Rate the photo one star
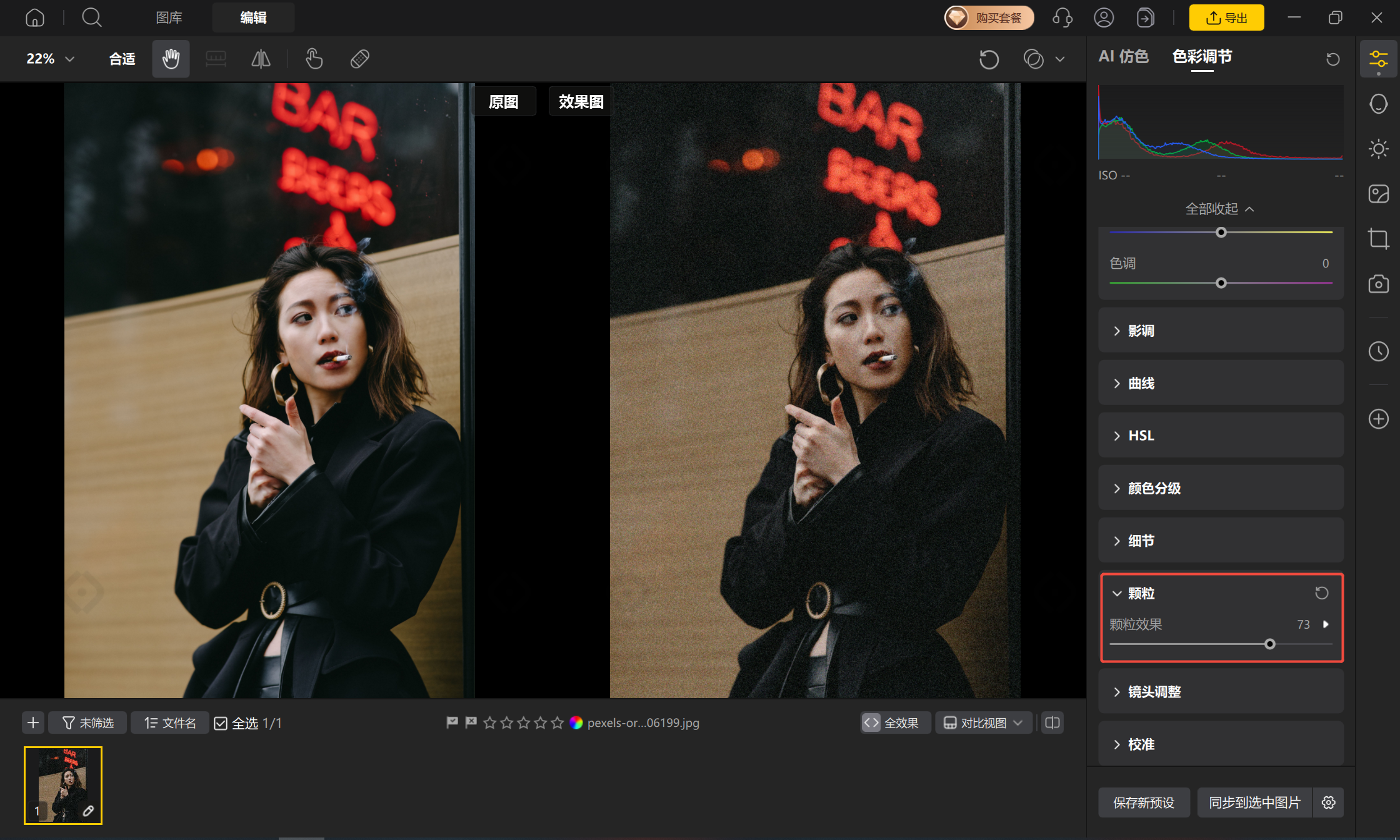The width and height of the screenshot is (1400, 840). coord(489,723)
